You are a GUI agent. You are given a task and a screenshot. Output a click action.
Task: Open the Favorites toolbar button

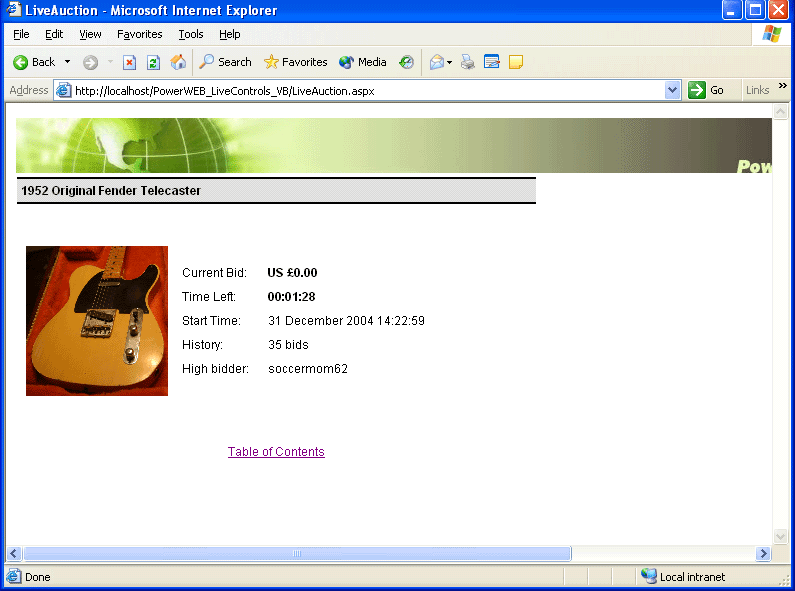pyautogui.click(x=296, y=62)
